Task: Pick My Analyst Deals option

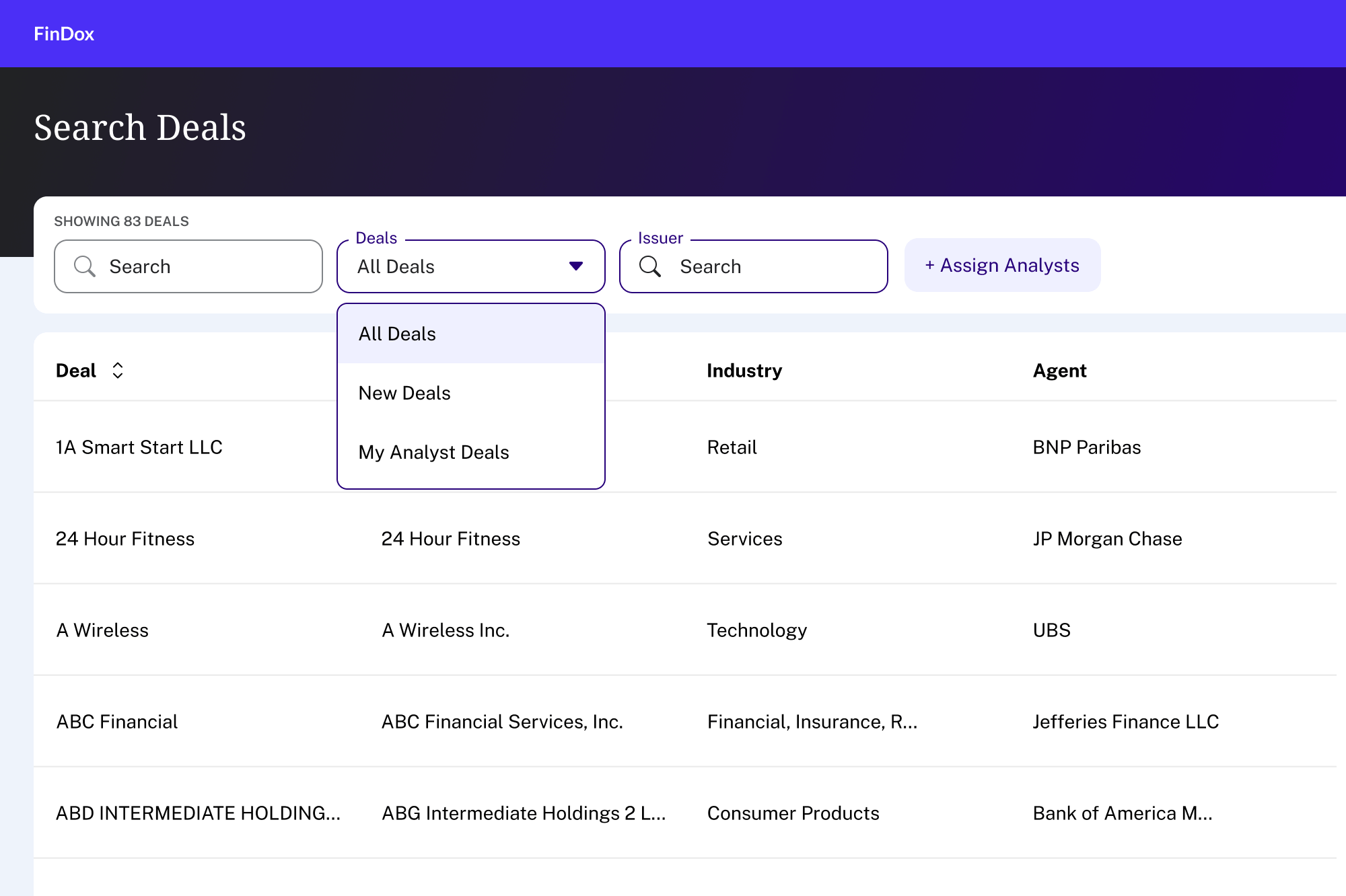Action: pyautogui.click(x=433, y=452)
